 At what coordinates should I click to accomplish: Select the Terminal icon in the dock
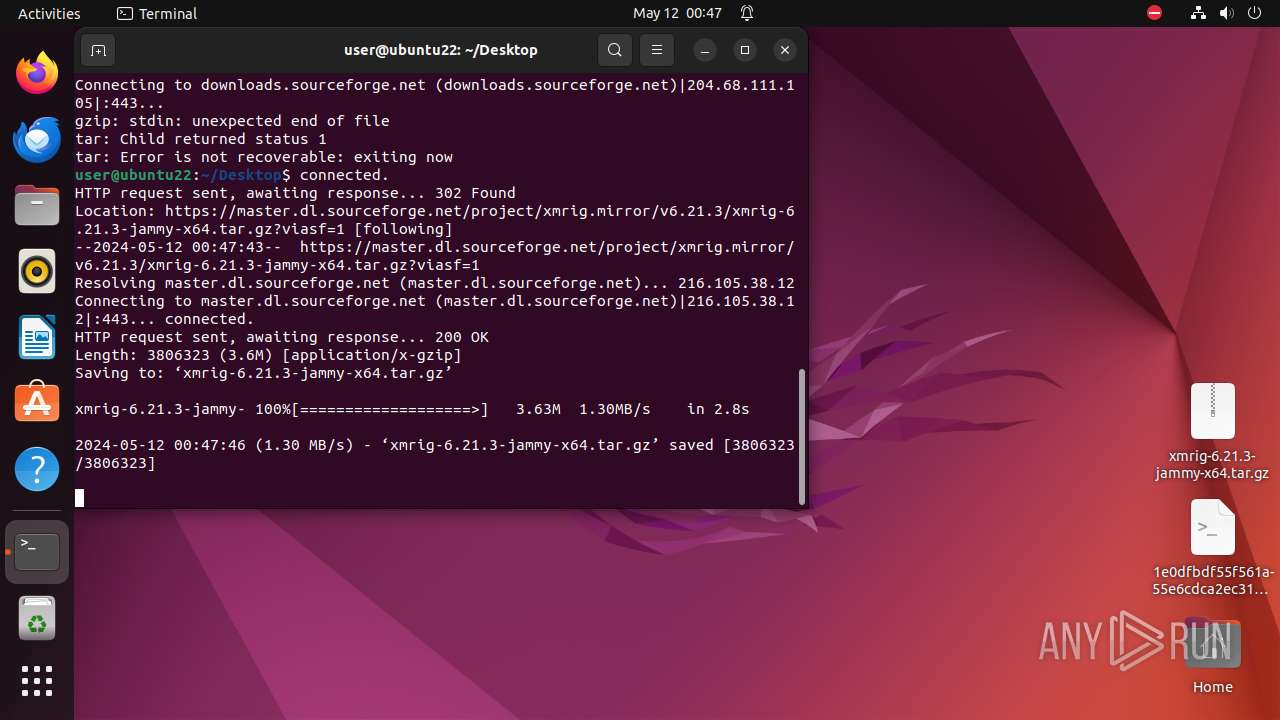tap(37, 552)
